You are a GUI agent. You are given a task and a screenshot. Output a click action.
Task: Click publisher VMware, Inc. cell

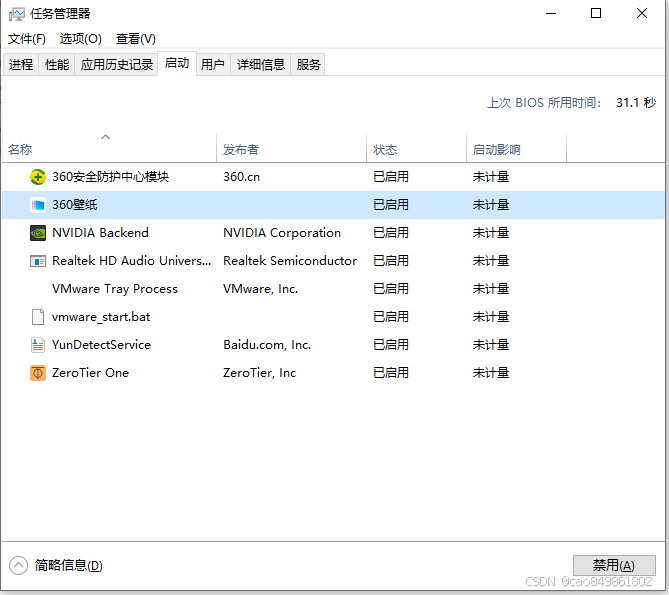[261, 289]
